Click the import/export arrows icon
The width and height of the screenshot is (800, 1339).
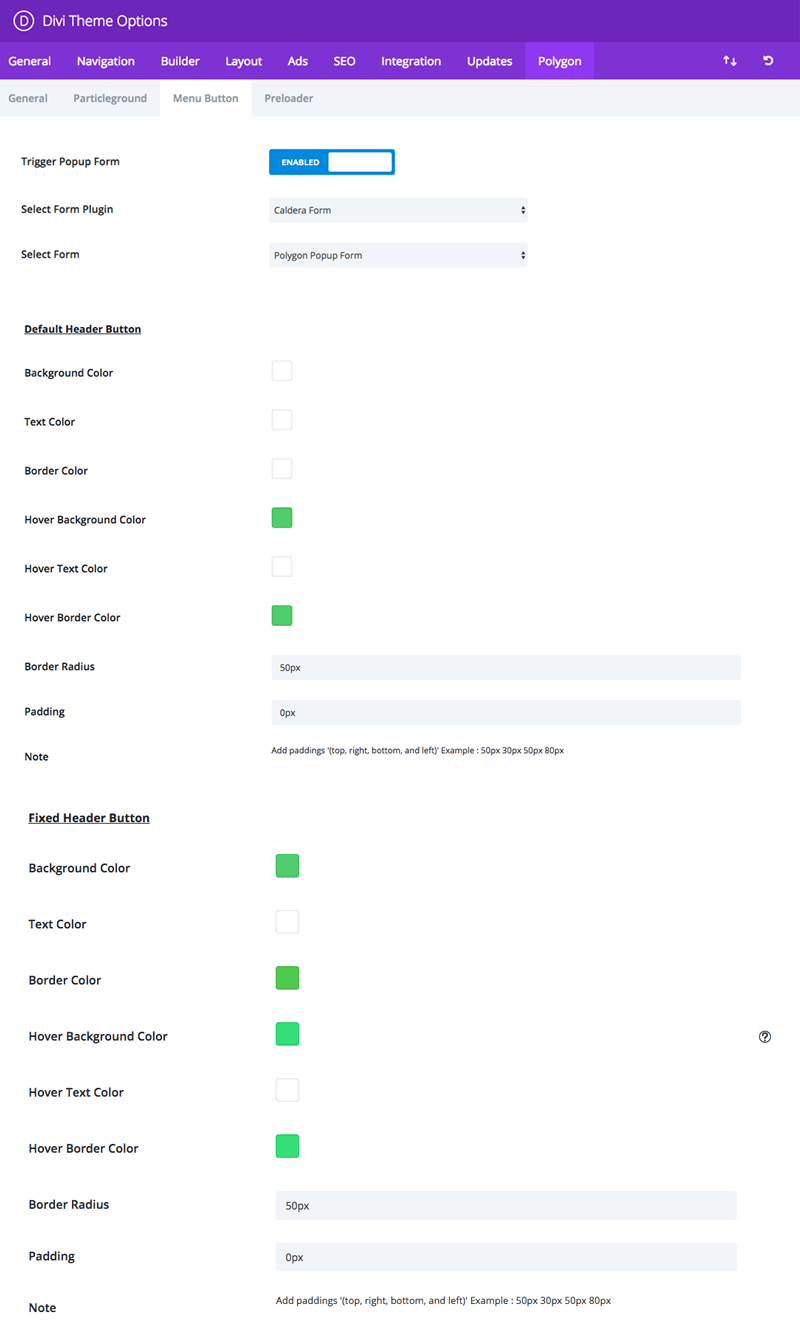[730, 61]
